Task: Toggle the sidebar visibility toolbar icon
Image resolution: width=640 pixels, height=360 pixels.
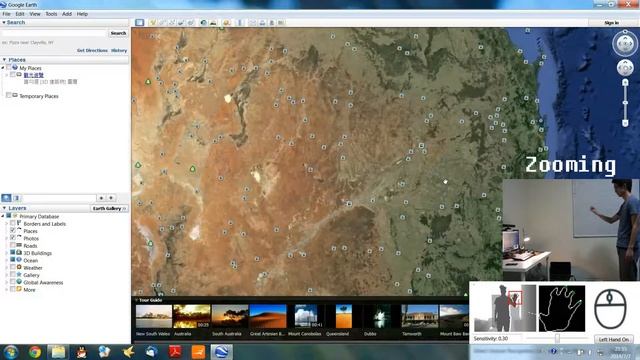Action: click(x=140, y=22)
